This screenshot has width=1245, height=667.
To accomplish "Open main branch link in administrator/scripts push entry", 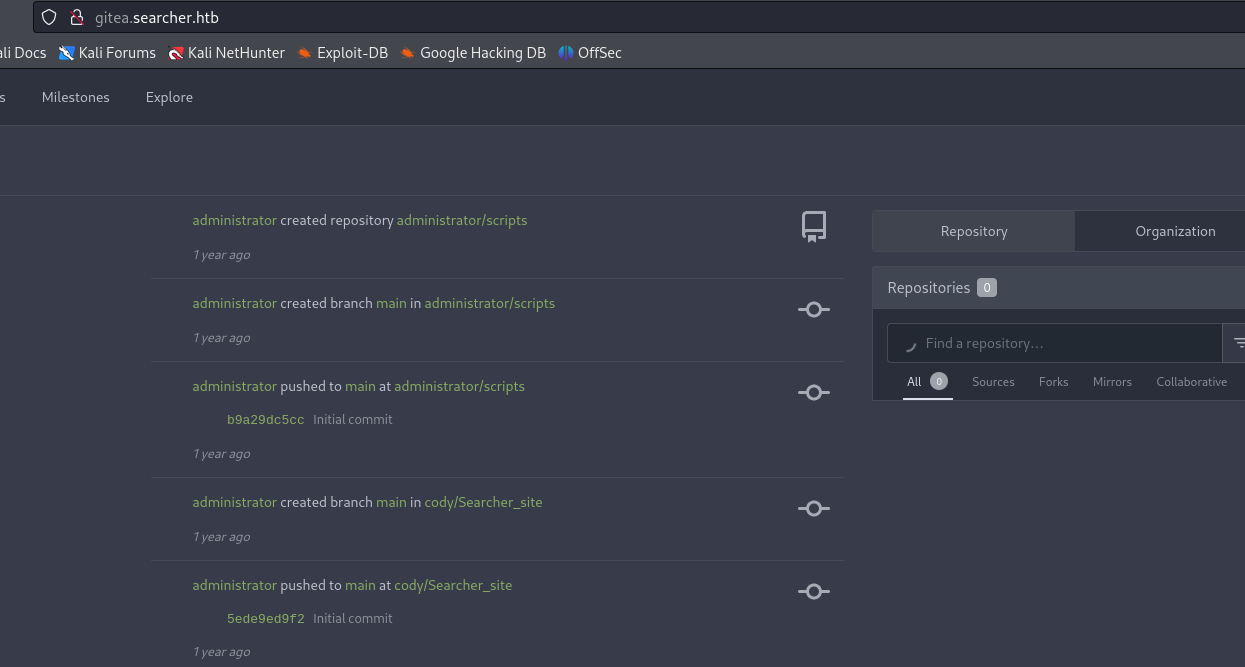I will click(x=360, y=386).
